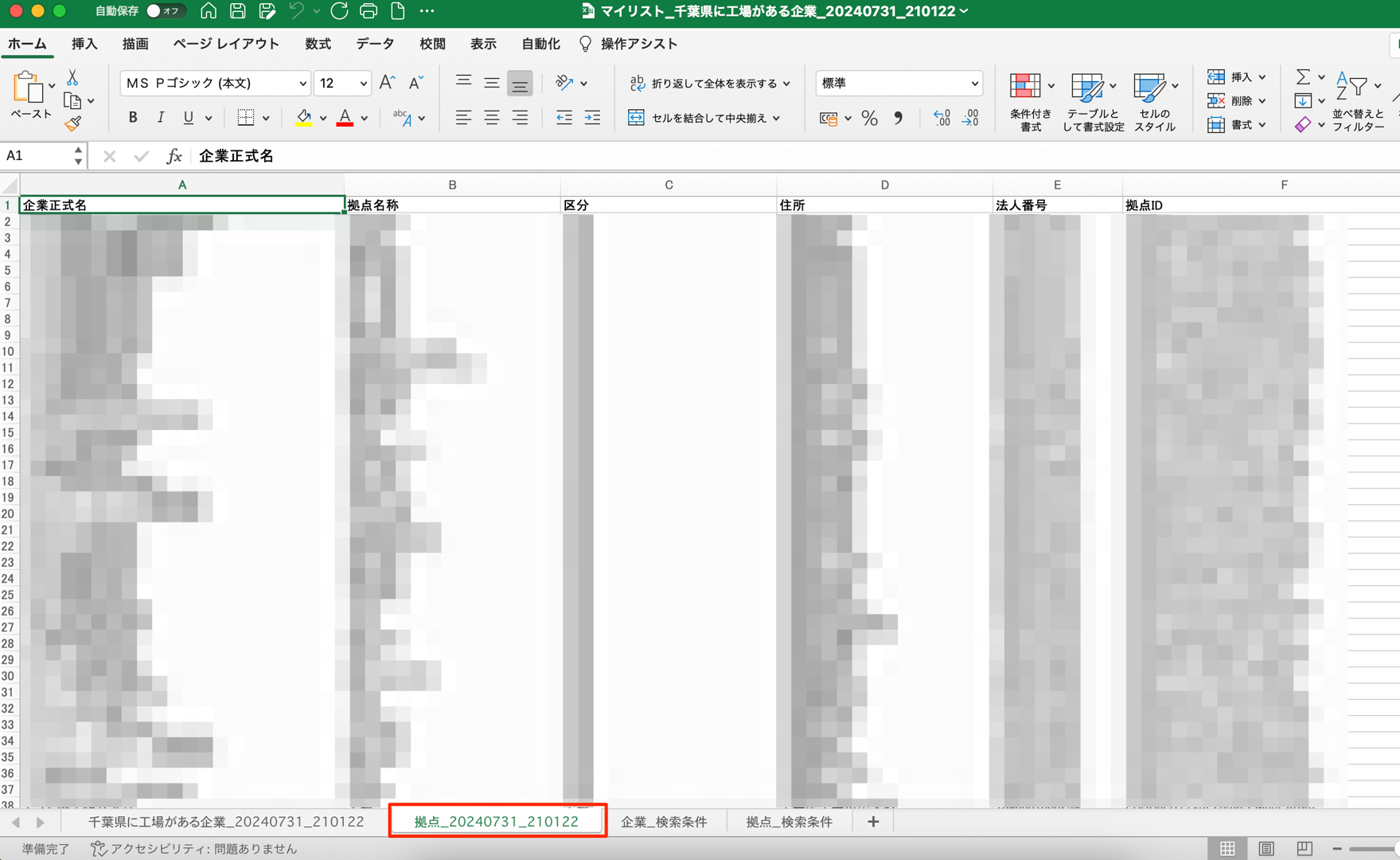The height and width of the screenshot is (860, 1400).
Task: Click the cut scissors icon
Action: [72, 78]
